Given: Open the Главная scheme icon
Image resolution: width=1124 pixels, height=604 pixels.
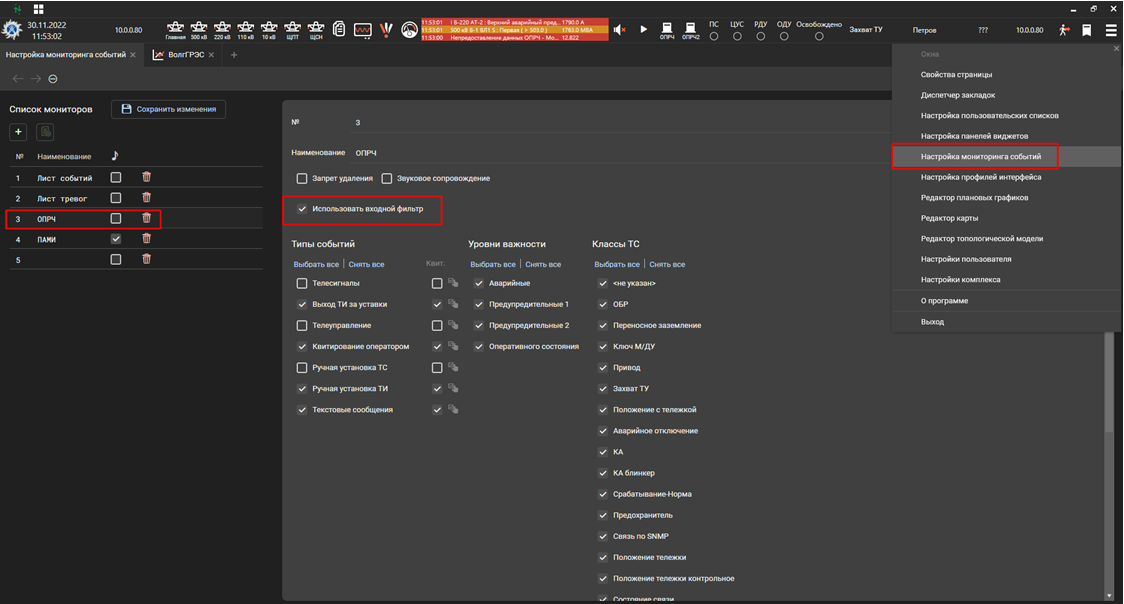Looking at the screenshot, I should click(175, 28).
